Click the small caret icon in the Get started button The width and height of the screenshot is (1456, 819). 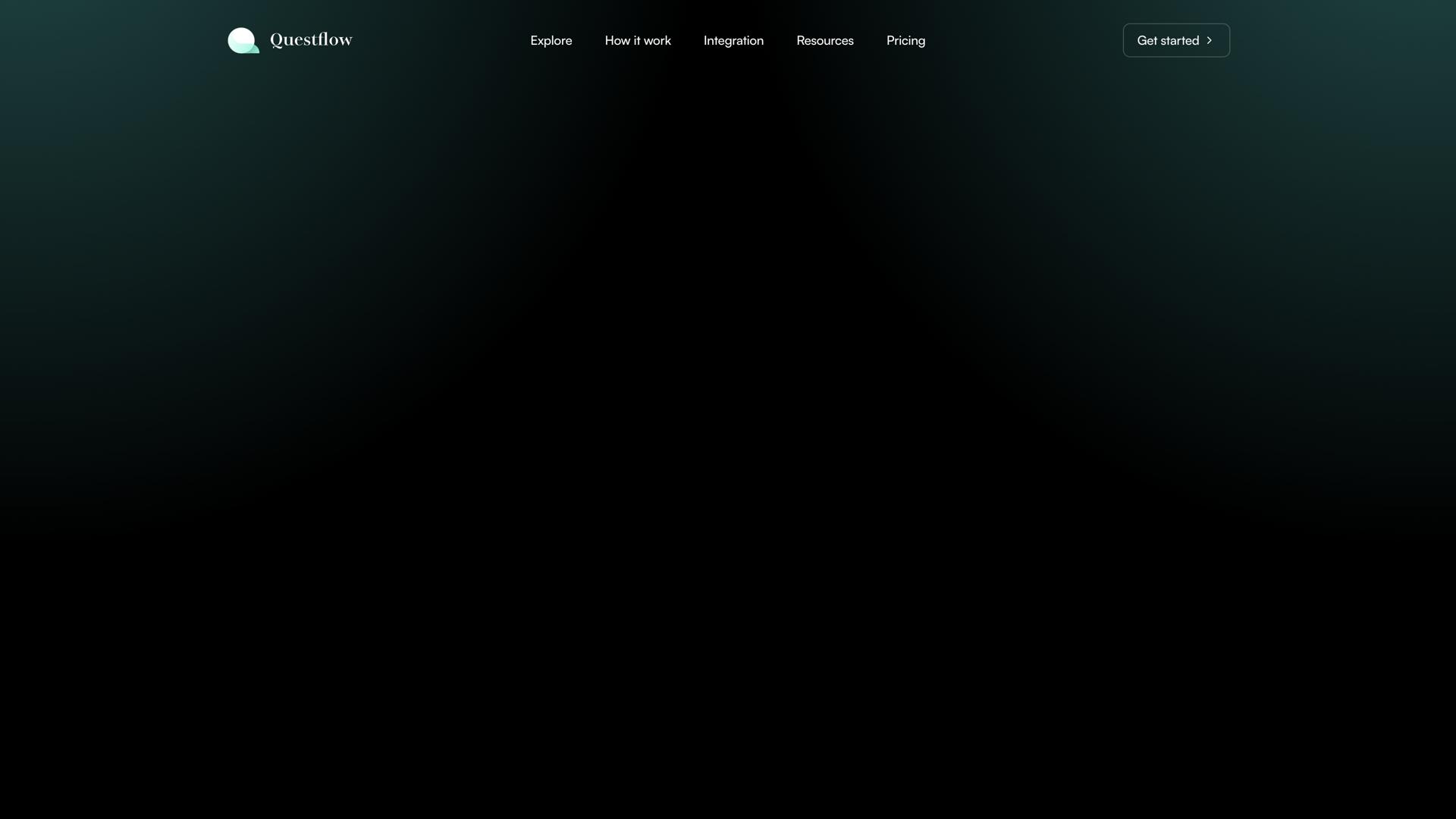(x=1209, y=40)
